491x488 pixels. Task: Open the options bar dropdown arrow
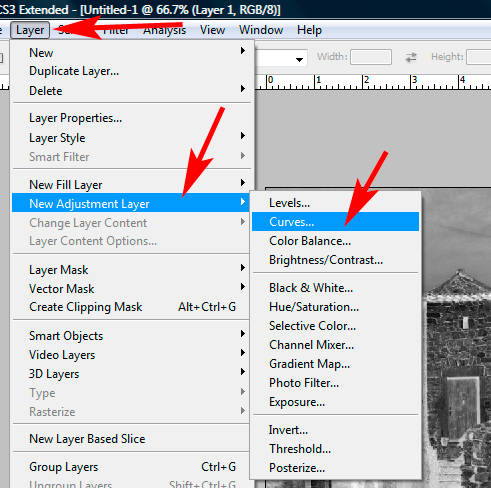coord(299,60)
